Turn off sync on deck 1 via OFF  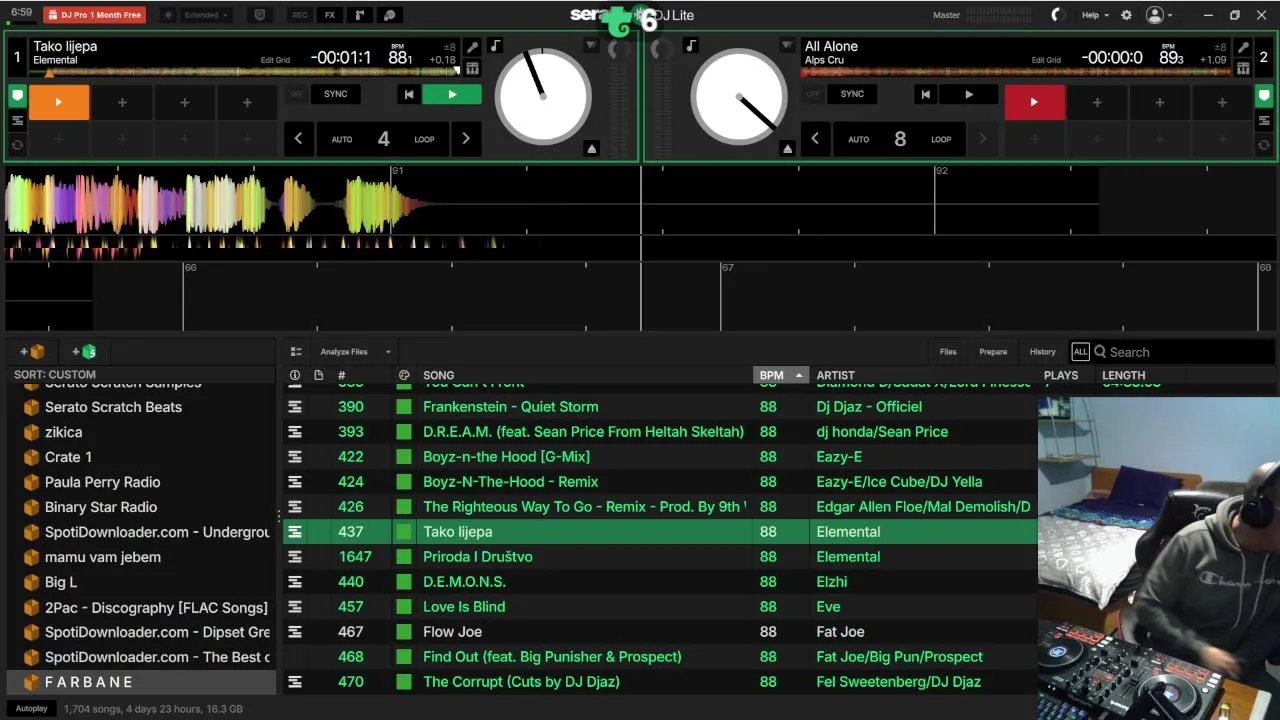point(296,94)
